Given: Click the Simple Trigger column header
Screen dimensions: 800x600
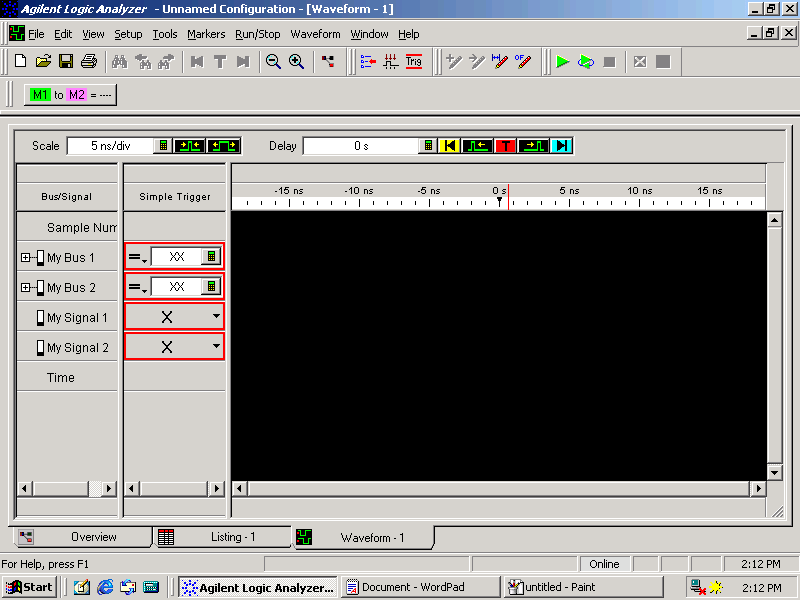Looking at the screenshot, I should click(174, 196).
